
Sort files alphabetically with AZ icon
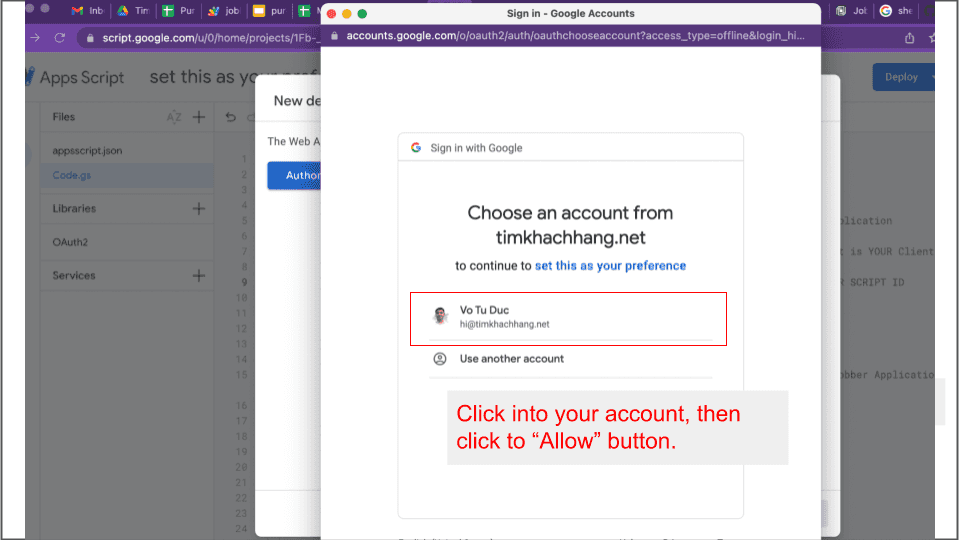[x=174, y=117]
